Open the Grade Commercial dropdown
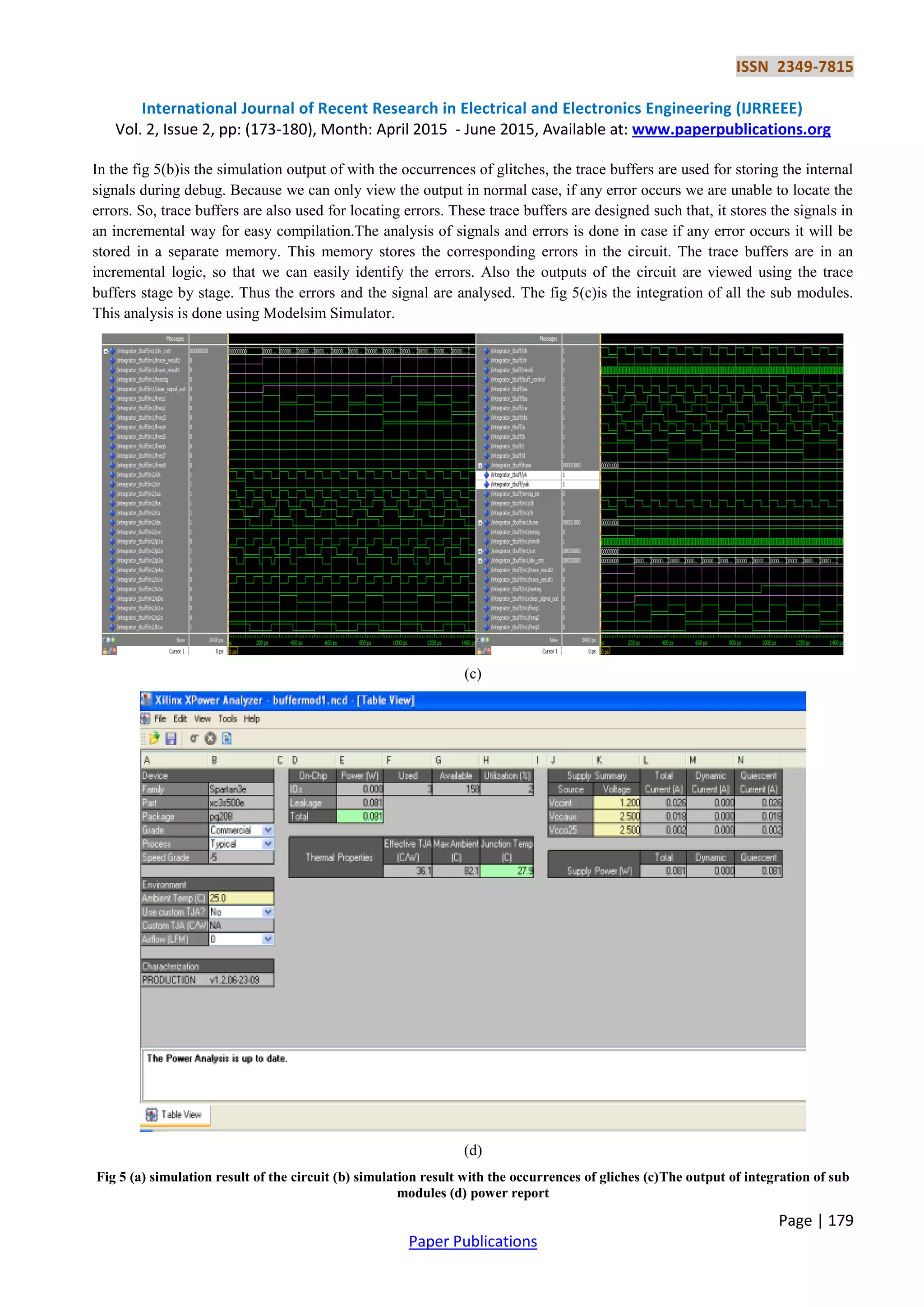 click(x=268, y=830)
